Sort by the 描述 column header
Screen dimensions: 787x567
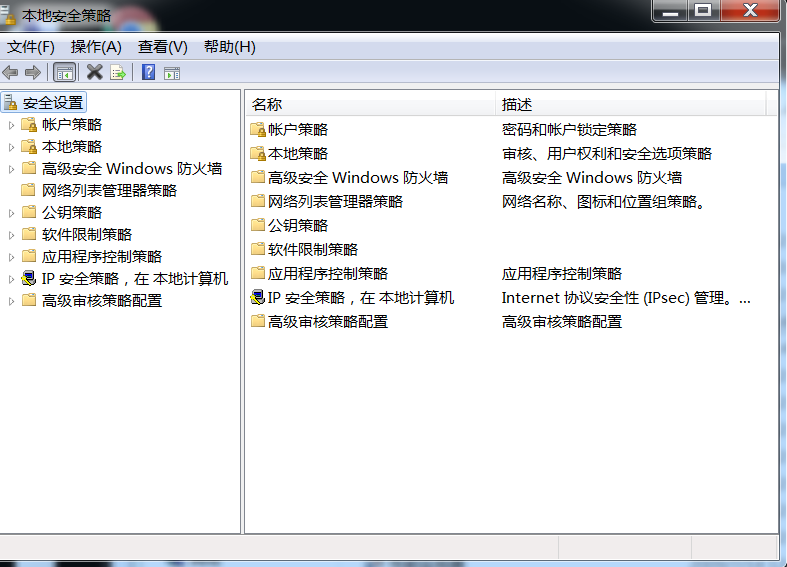click(630, 104)
